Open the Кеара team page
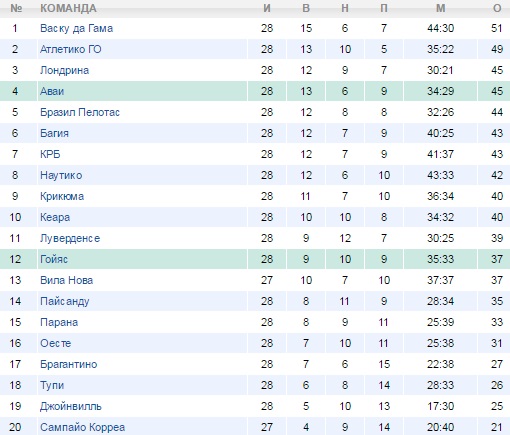This screenshot has width=510, height=435. (55, 217)
